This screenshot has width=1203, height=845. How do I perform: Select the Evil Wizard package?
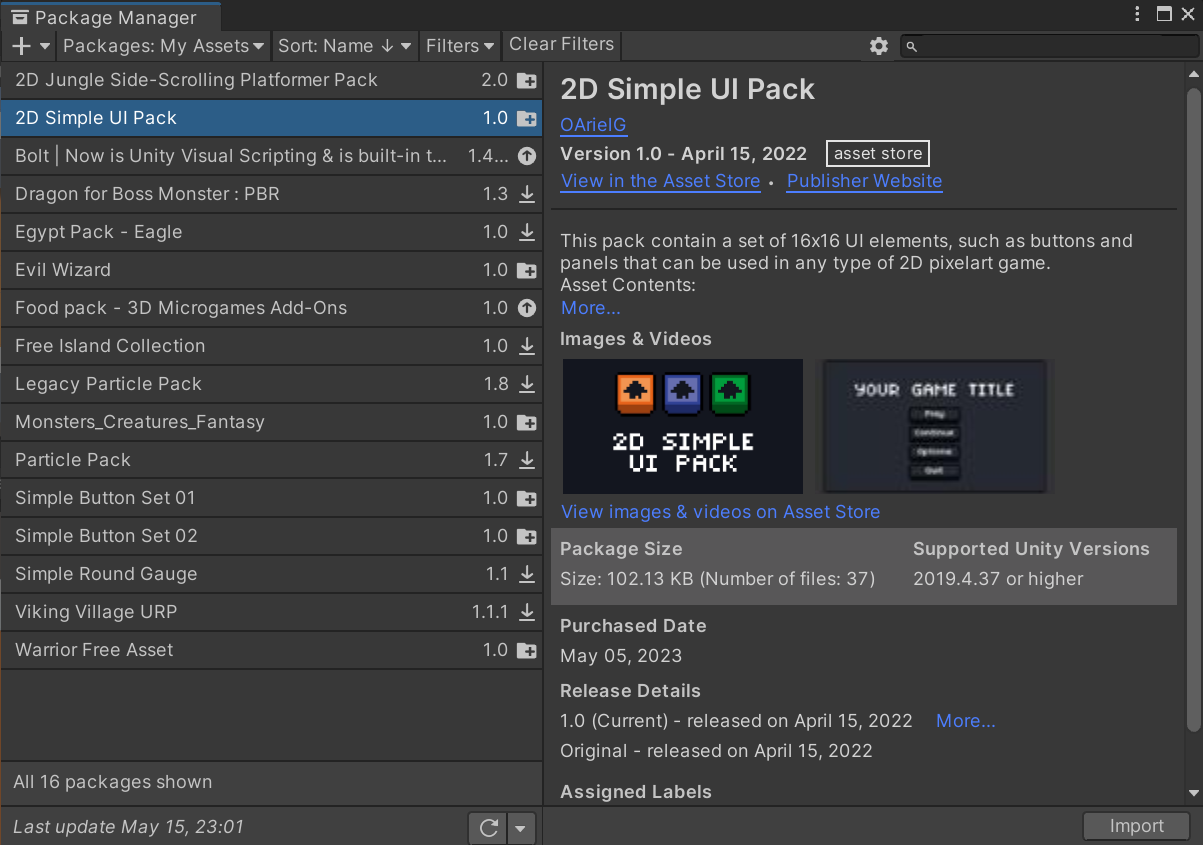(271, 270)
